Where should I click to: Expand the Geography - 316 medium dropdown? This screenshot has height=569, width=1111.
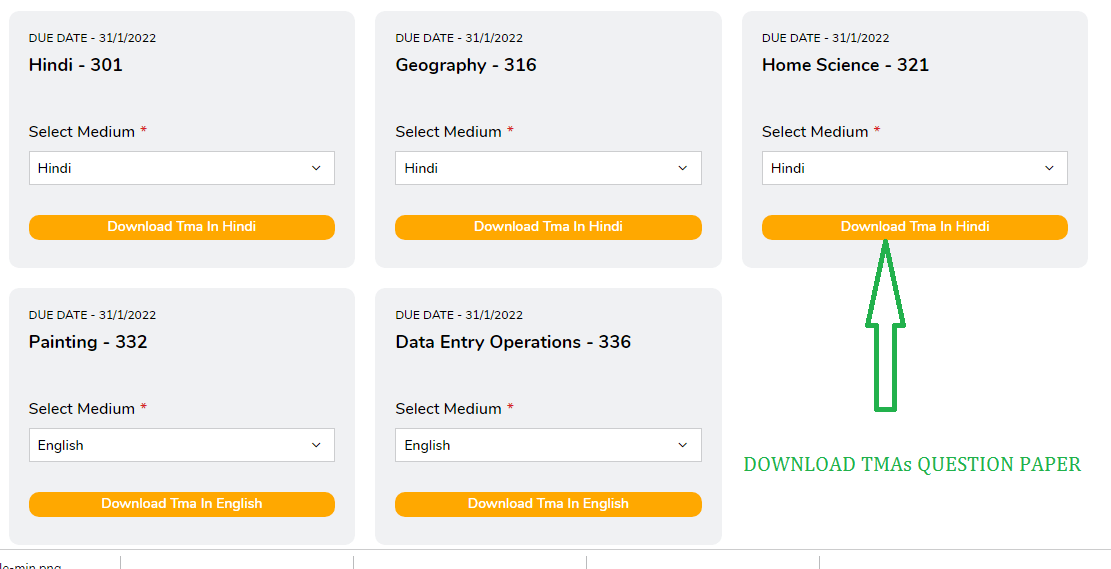click(x=548, y=168)
